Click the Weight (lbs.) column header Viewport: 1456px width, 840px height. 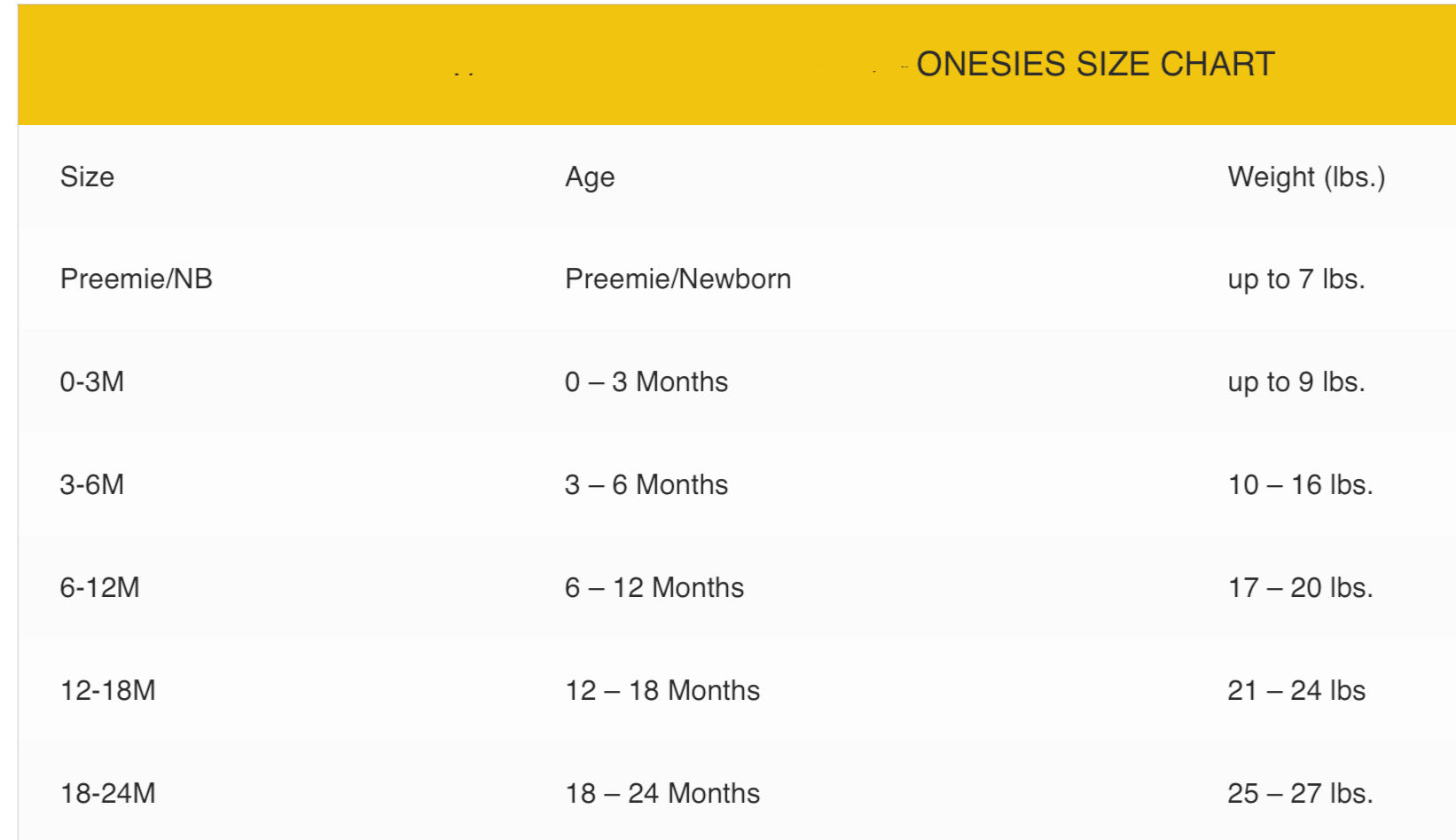1306,177
